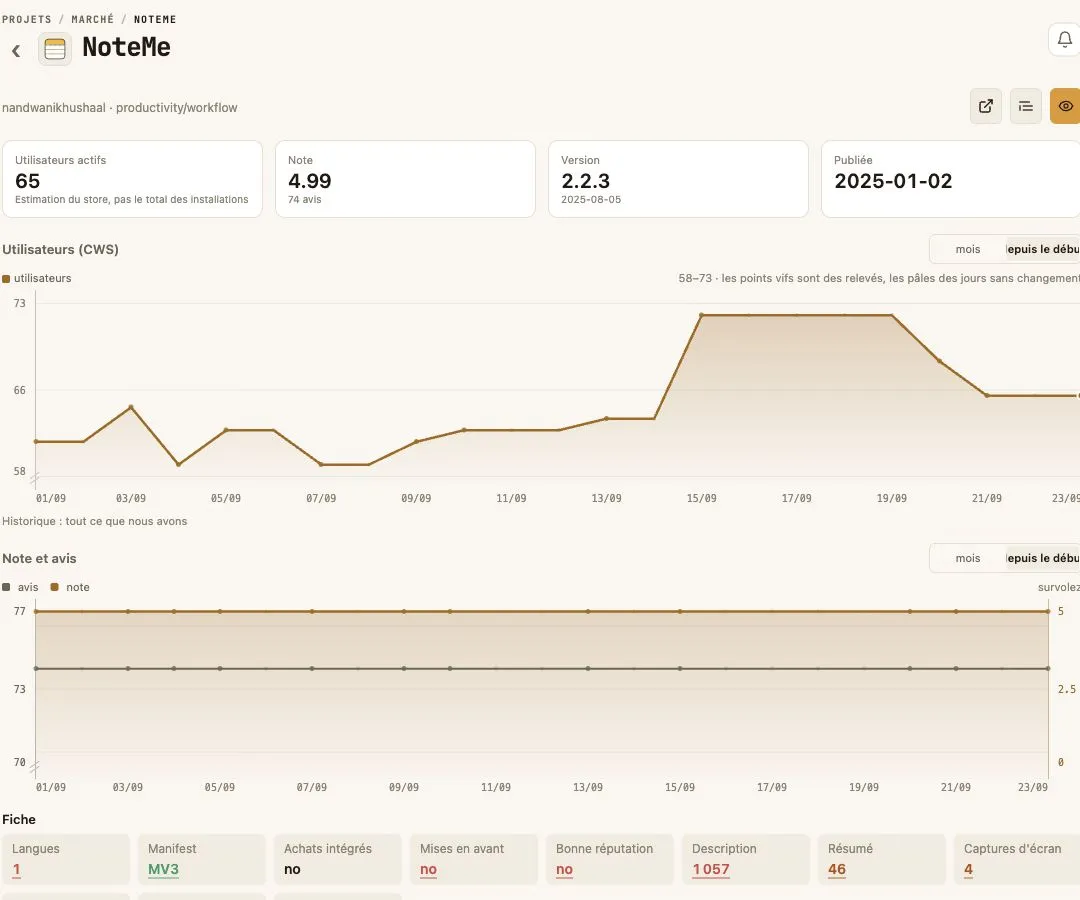Click the avis line point at 15/09
Image resolution: width=1080 pixels, height=900 pixels.
pos(680,669)
